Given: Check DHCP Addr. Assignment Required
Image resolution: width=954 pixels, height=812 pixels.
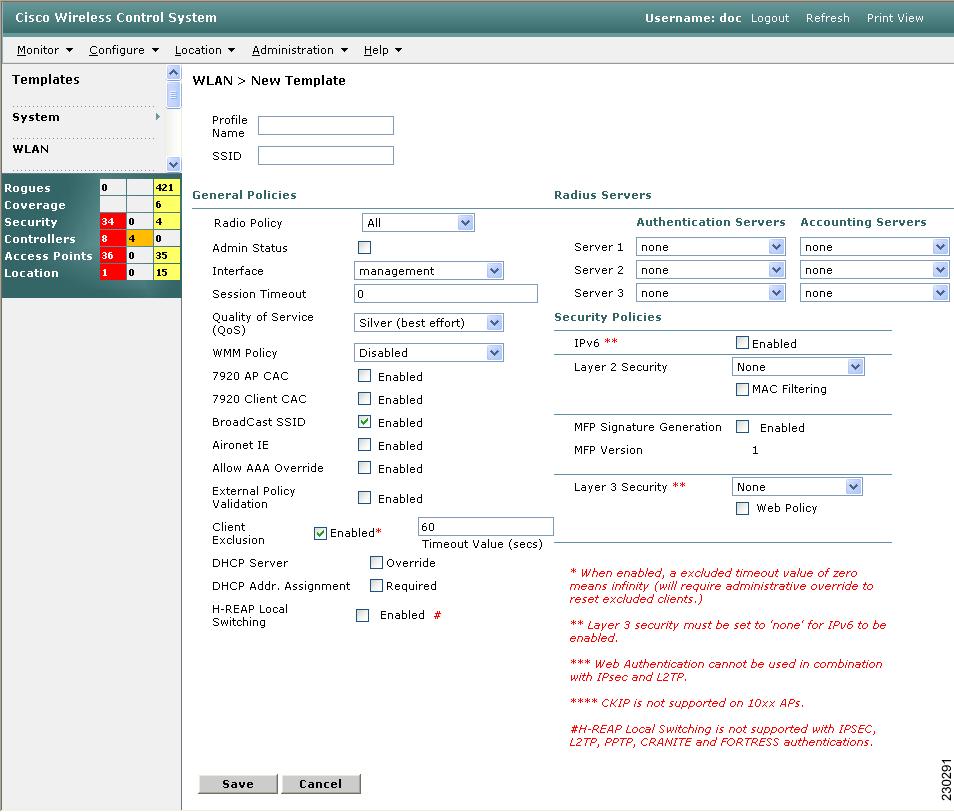Looking at the screenshot, I should (x=377, y=586).
